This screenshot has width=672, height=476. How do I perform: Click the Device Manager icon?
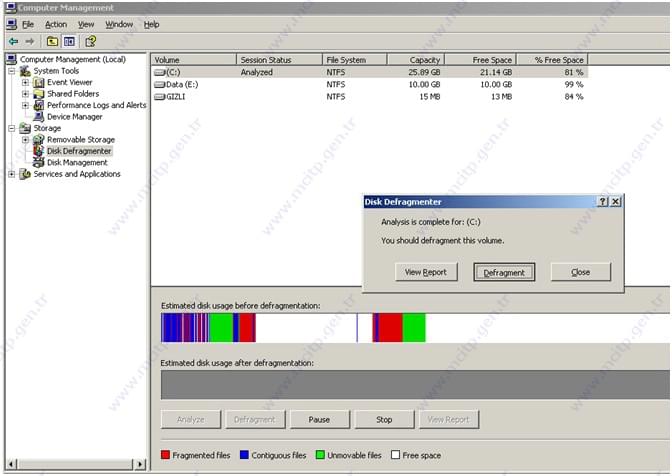(x=39, y=117)
